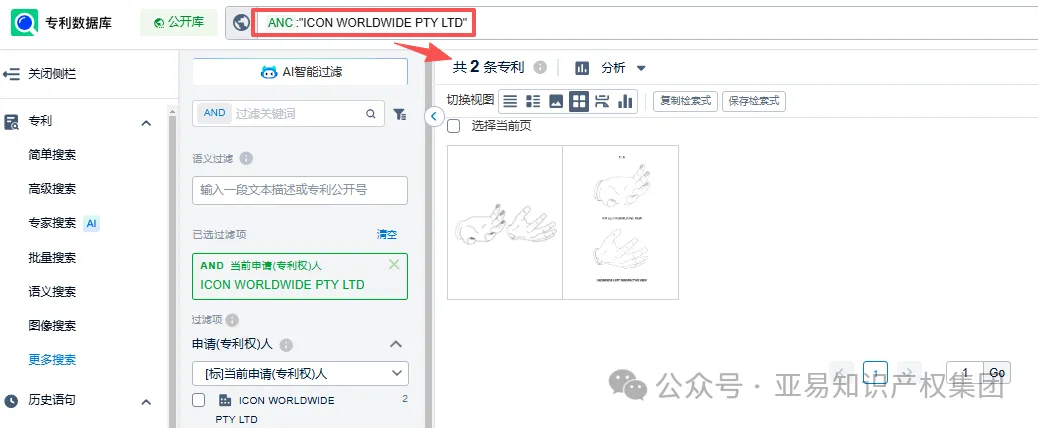This screenshot has height=428, width=1038.
Task: Click the search magnifier in filter keyword box
Action: tap(371, 114)
